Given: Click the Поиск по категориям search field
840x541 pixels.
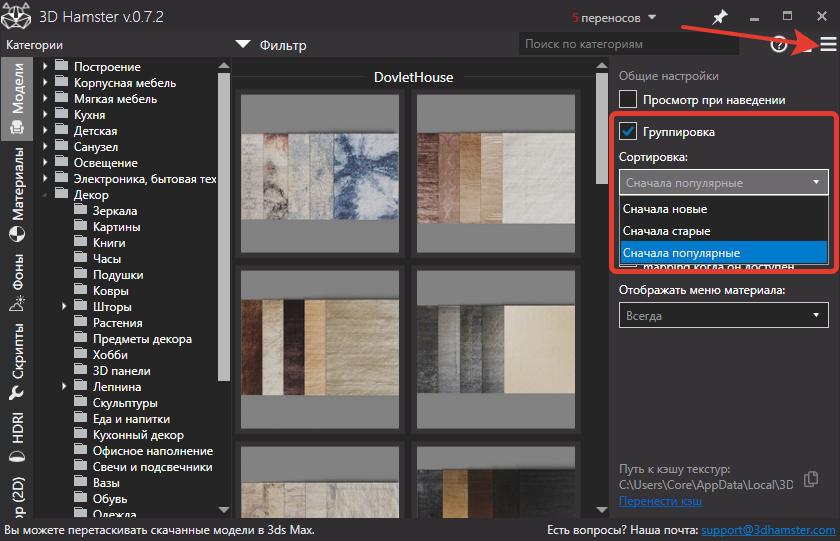Looking at the screenshot, I should tap(629, 44).
